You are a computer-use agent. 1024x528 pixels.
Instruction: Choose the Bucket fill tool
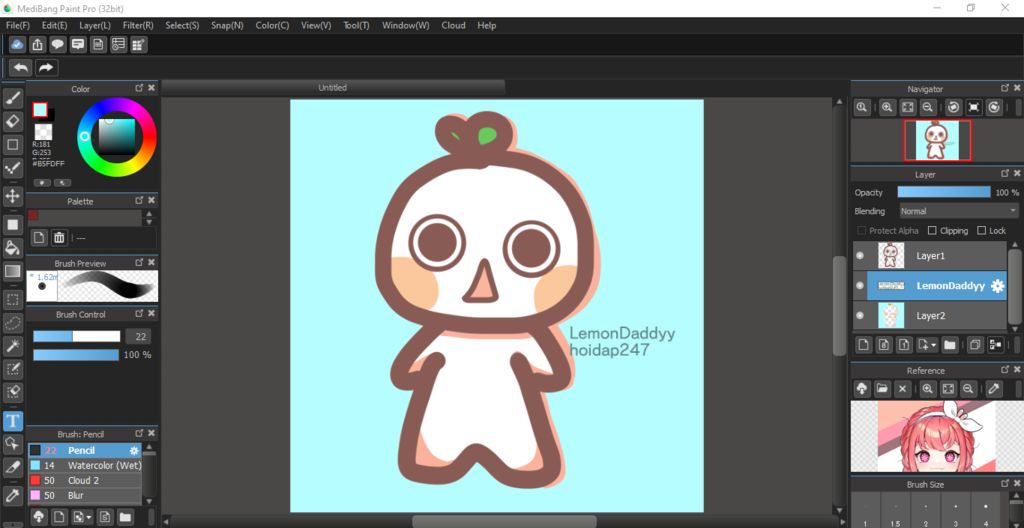[x=12, y=248]
